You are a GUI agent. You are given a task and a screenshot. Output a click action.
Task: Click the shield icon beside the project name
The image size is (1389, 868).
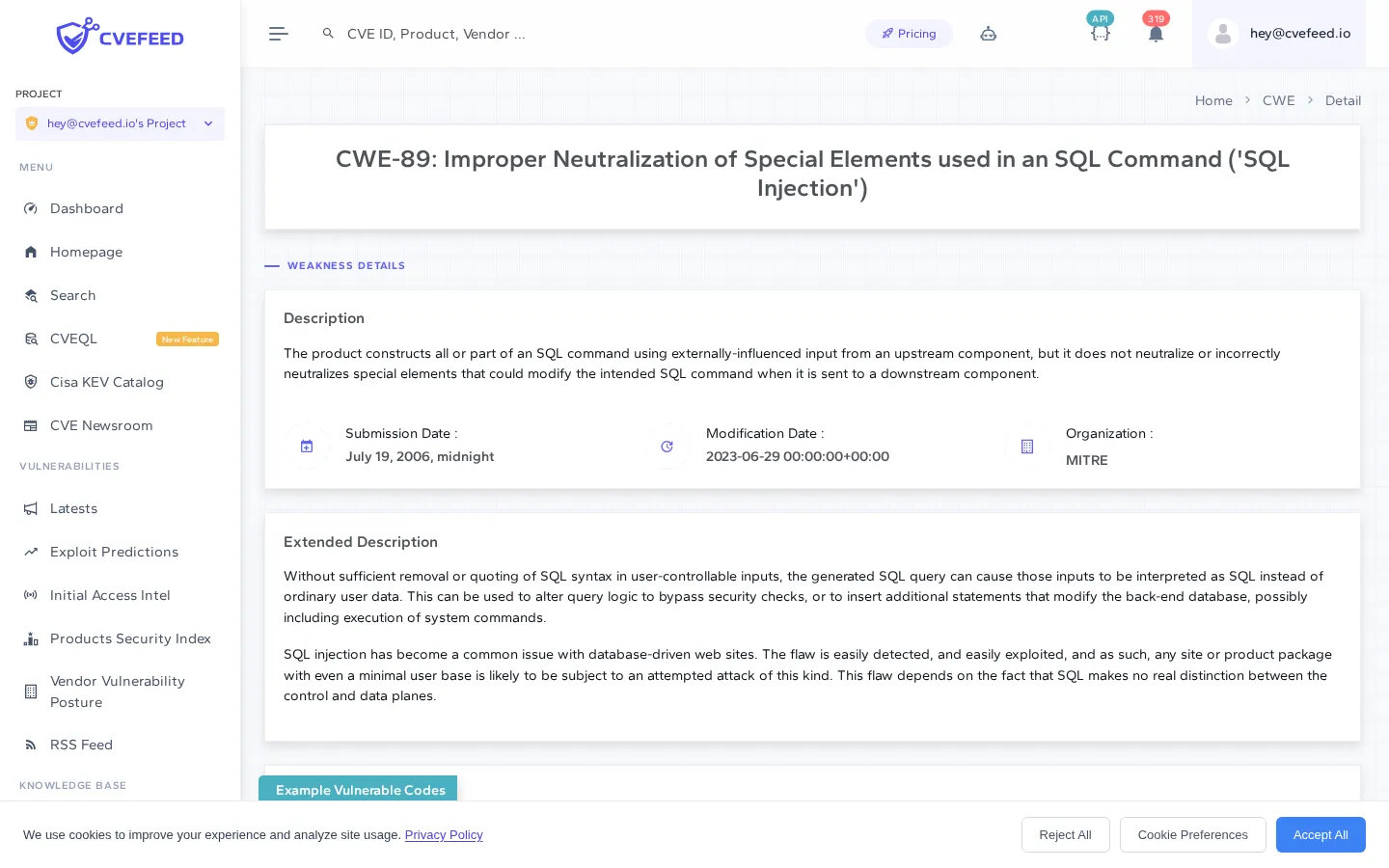[x=32, y=123]
